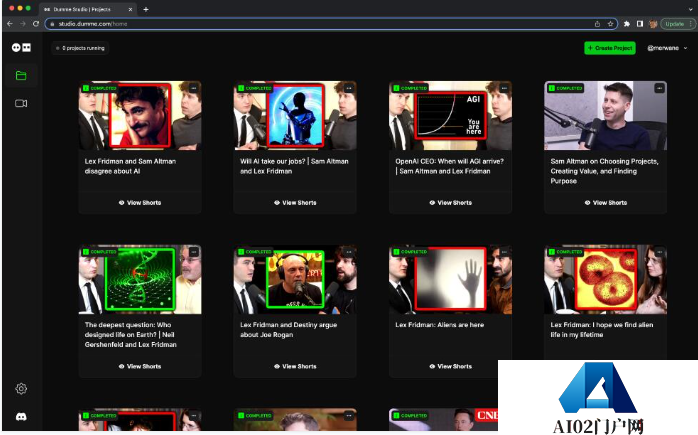Open options menu on 'Lex Fridman and Sam Altman disagree' card
This screenshot has width=698, height=435.
(x=194, y=88)
